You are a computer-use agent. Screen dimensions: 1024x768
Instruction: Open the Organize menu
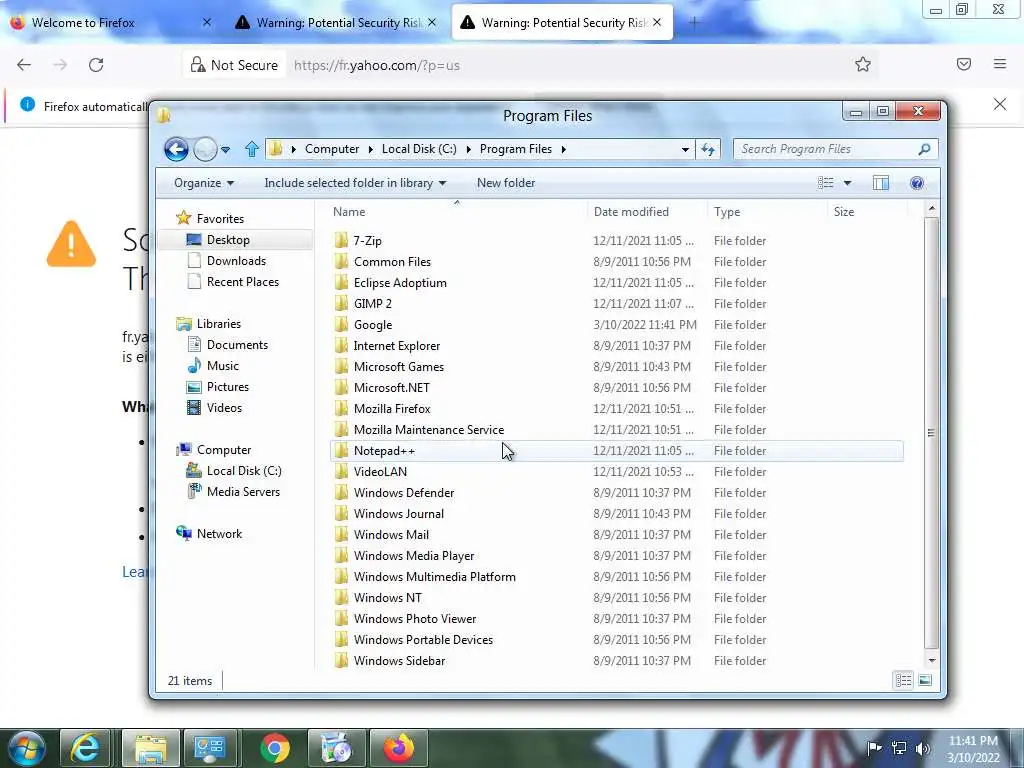click(204, 184)
